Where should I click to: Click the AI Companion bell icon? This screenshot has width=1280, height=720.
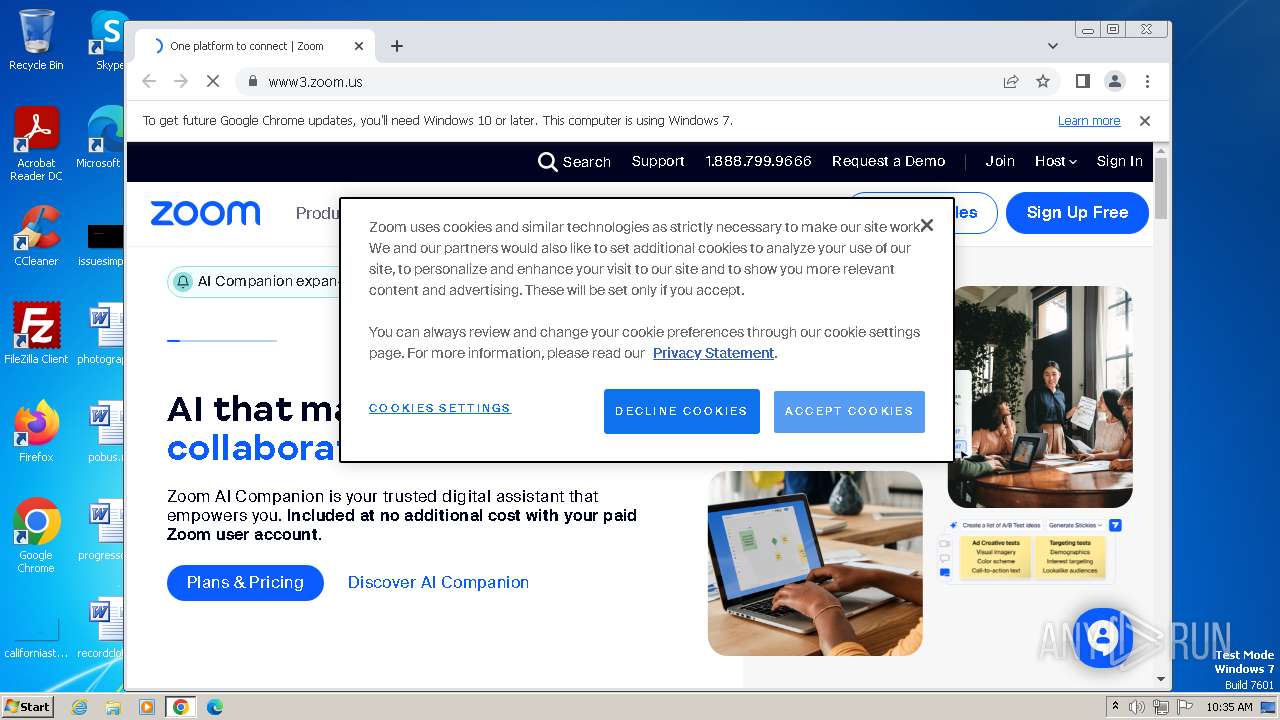183,282
